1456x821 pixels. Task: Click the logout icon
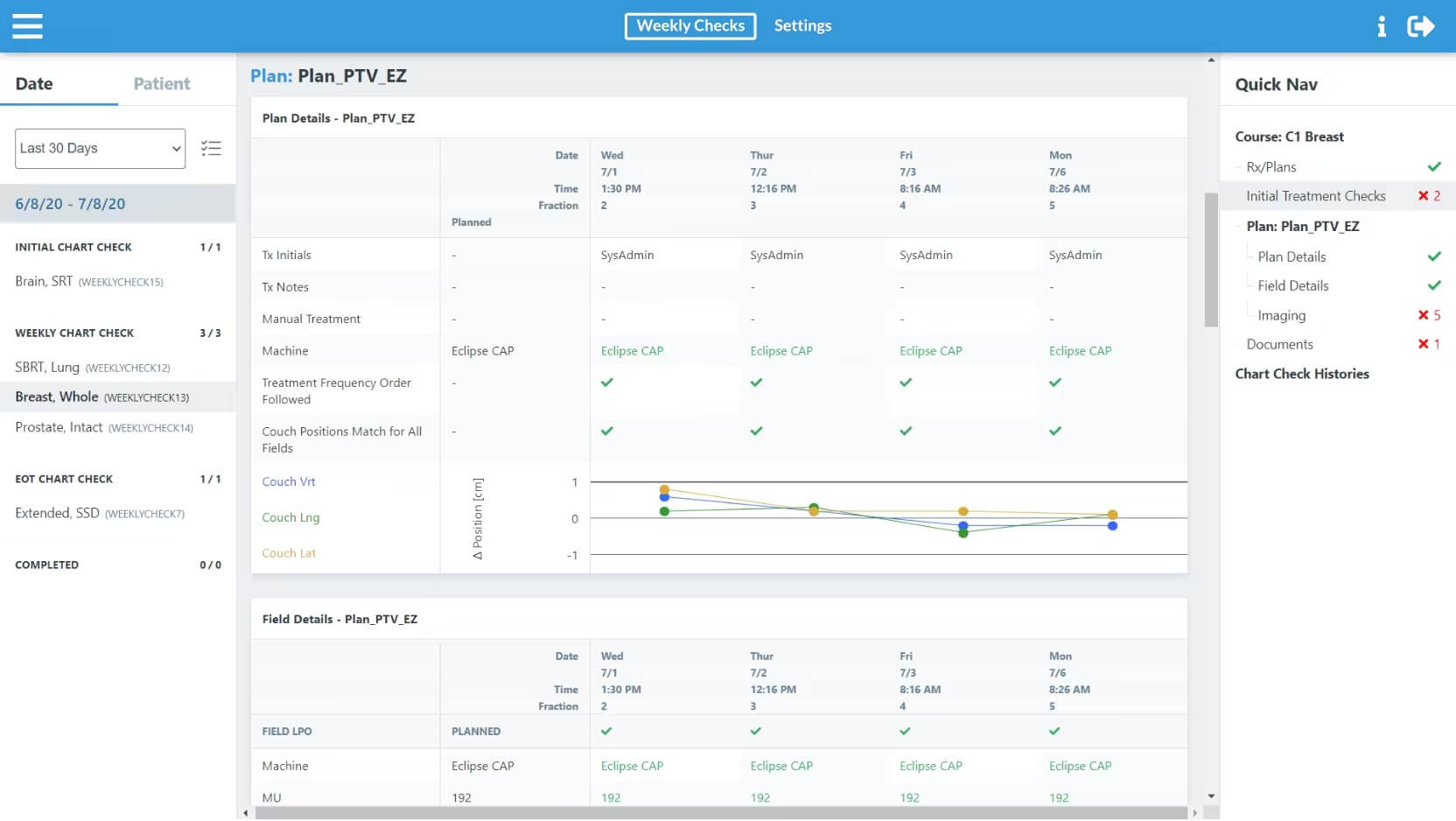(1420, 26)
